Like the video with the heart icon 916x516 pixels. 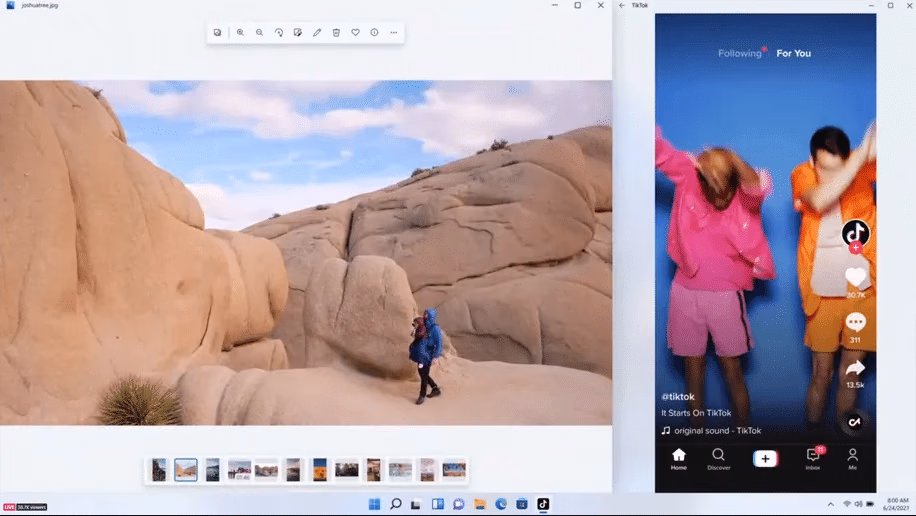[856, 277]
